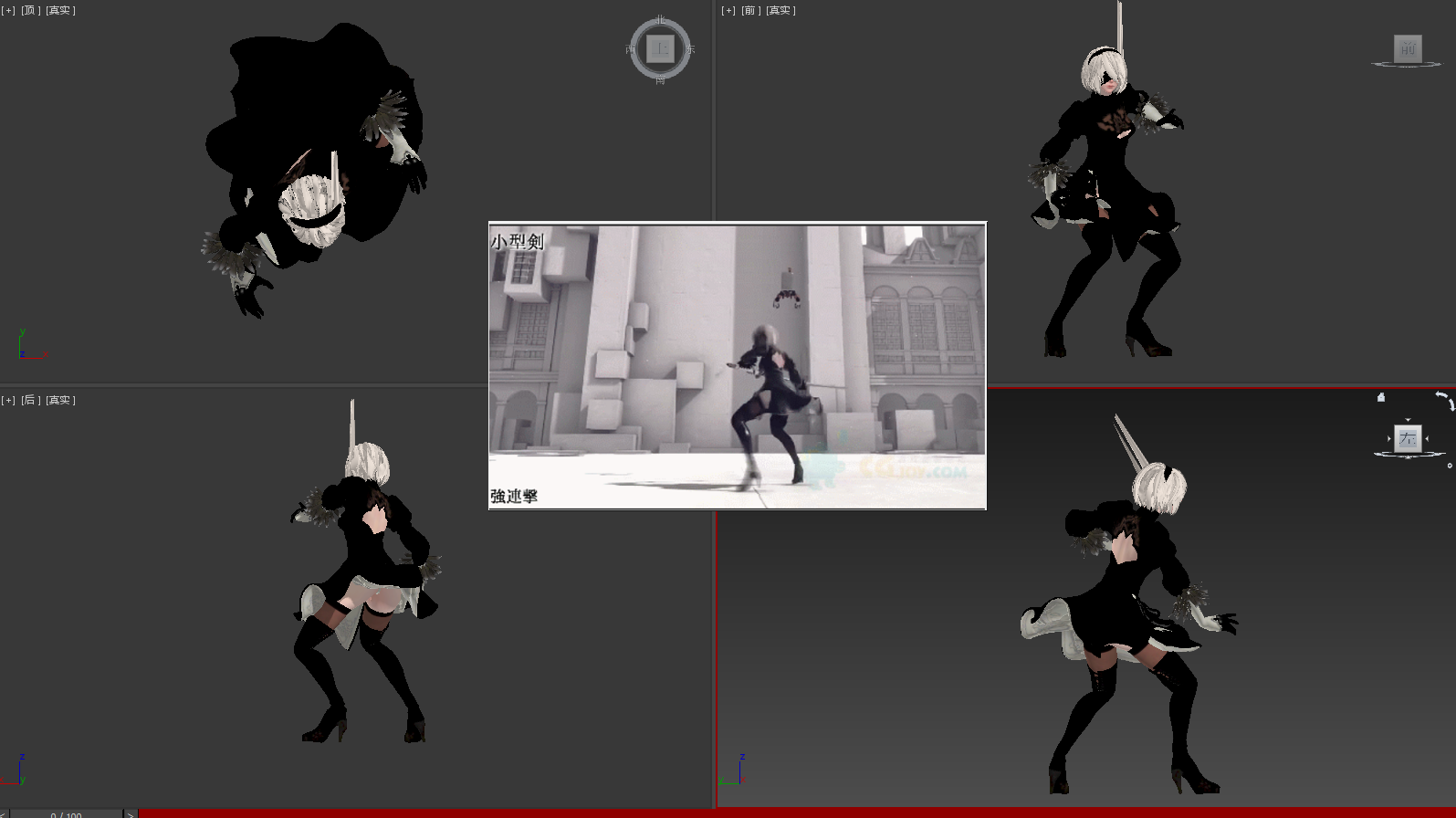Click the 小型剣 reference video image
The height and width of the screenshot is (818, 1456).
coord(738,365)
